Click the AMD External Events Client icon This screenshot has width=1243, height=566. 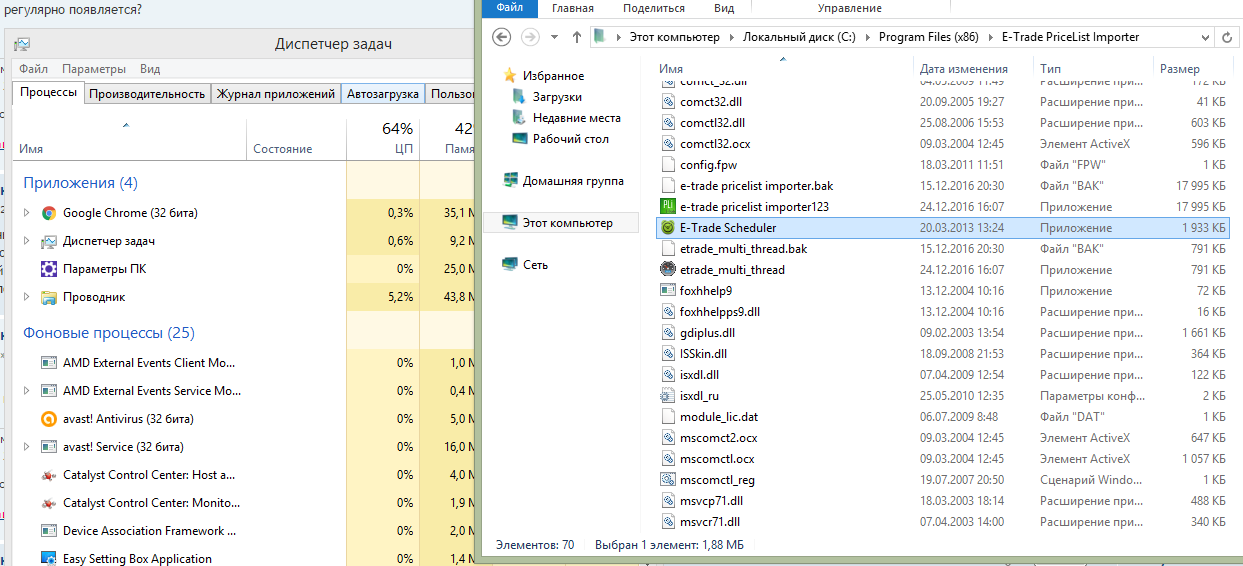(x=48, y=363)
